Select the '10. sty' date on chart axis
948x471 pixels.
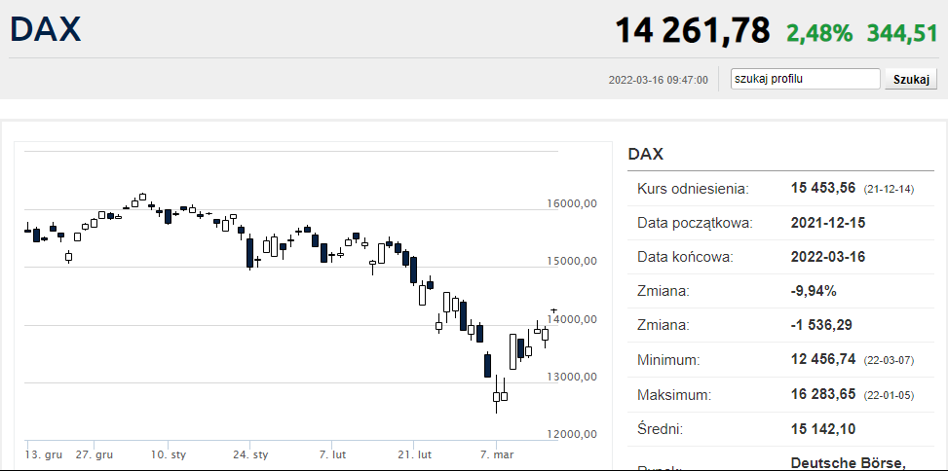168,454
